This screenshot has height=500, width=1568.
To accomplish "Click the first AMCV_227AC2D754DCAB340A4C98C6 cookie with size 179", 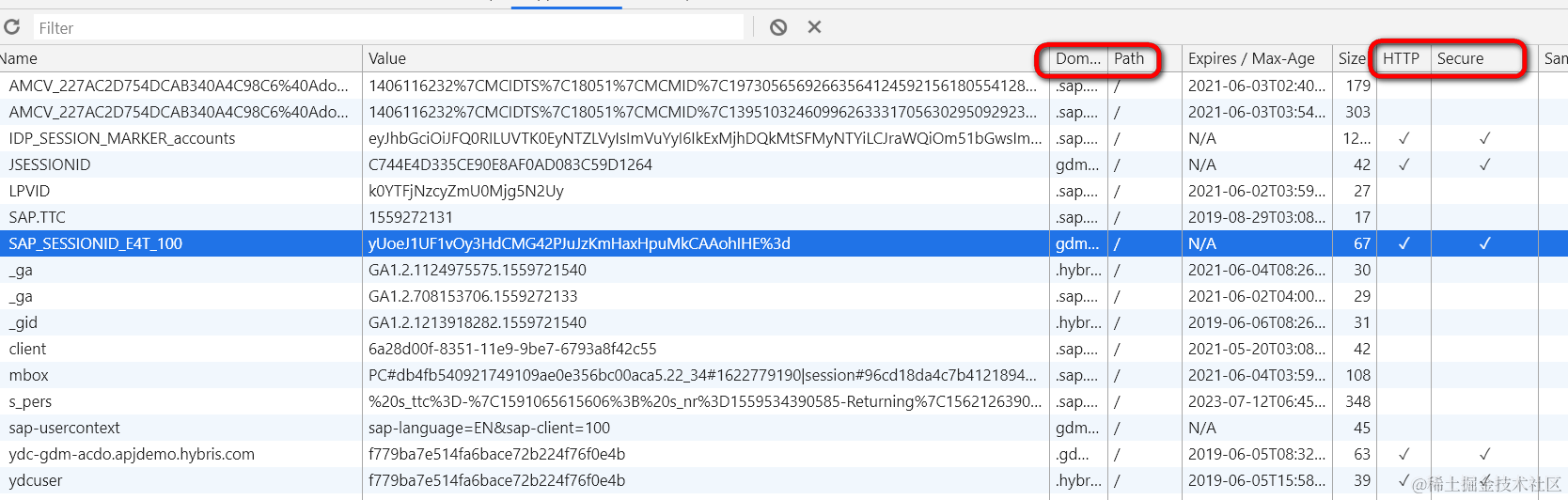I will pyautogui.click(x=784, y=86).
